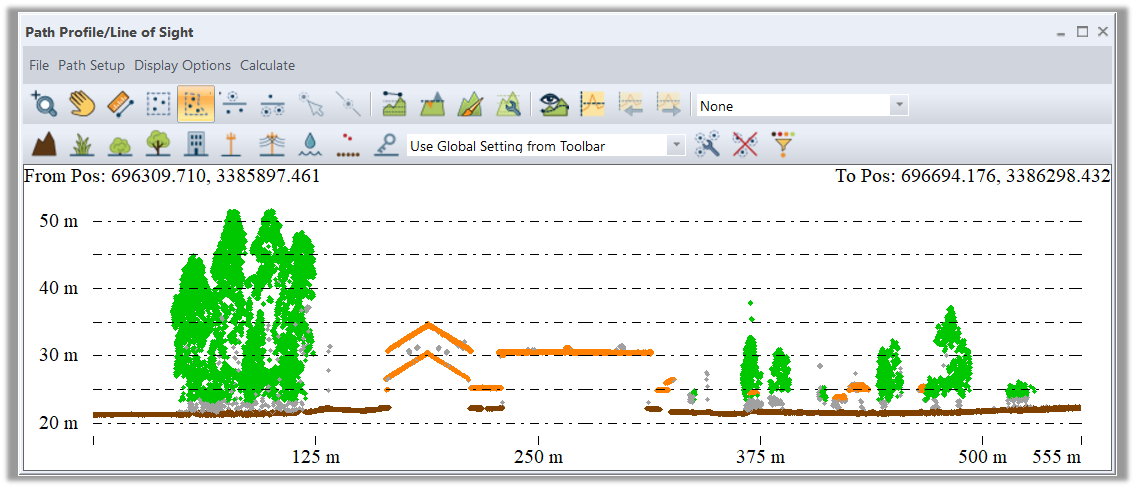This screenshot has height=488, width=1135.
Task: Open the point cloud wrench edit icon
Action: (x=706, y=144)
